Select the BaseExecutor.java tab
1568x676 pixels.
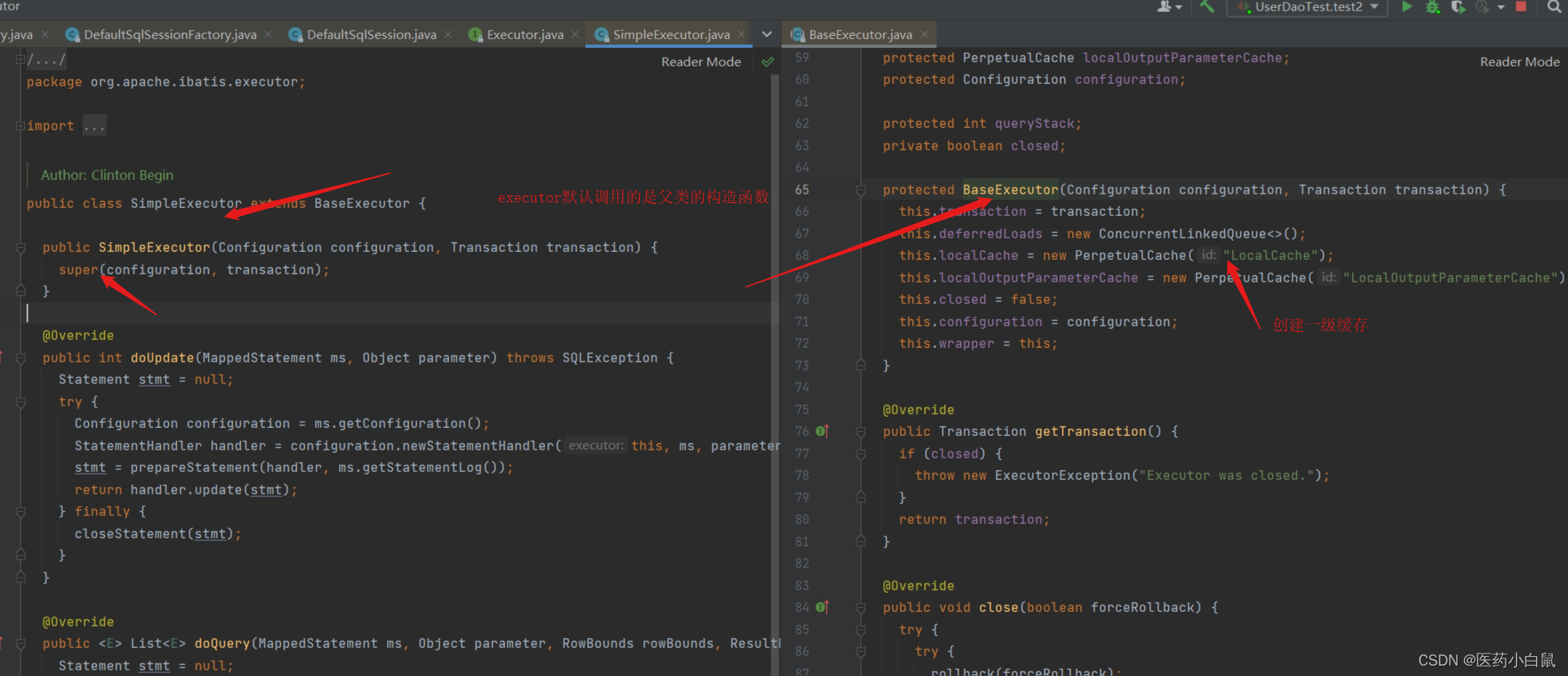860,34
